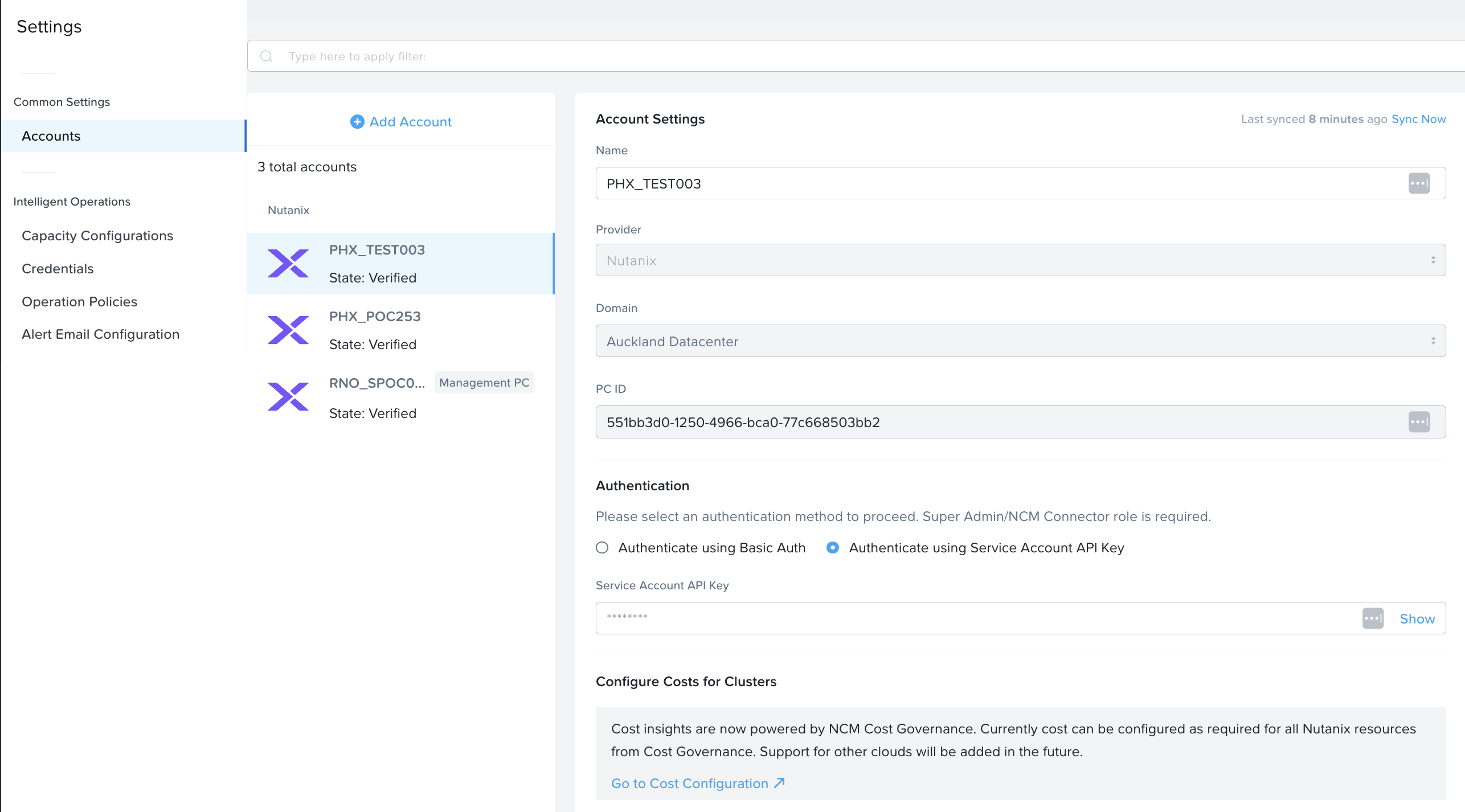This screenshot has width=1465, height=812.
Task: Click the Account Settings heading
Action: point(650,119)
